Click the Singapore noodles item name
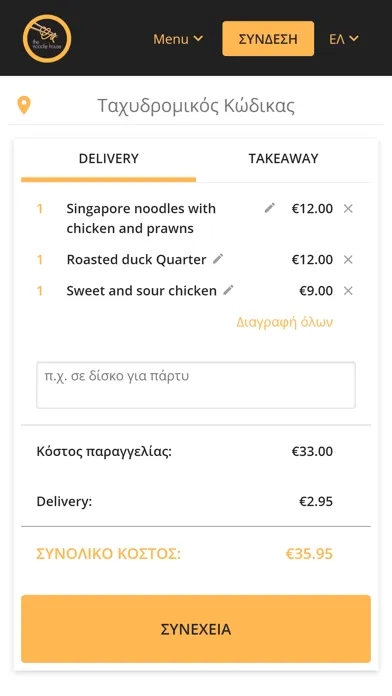The height and width of the screenshot is (696, 392). click(141, 218)
